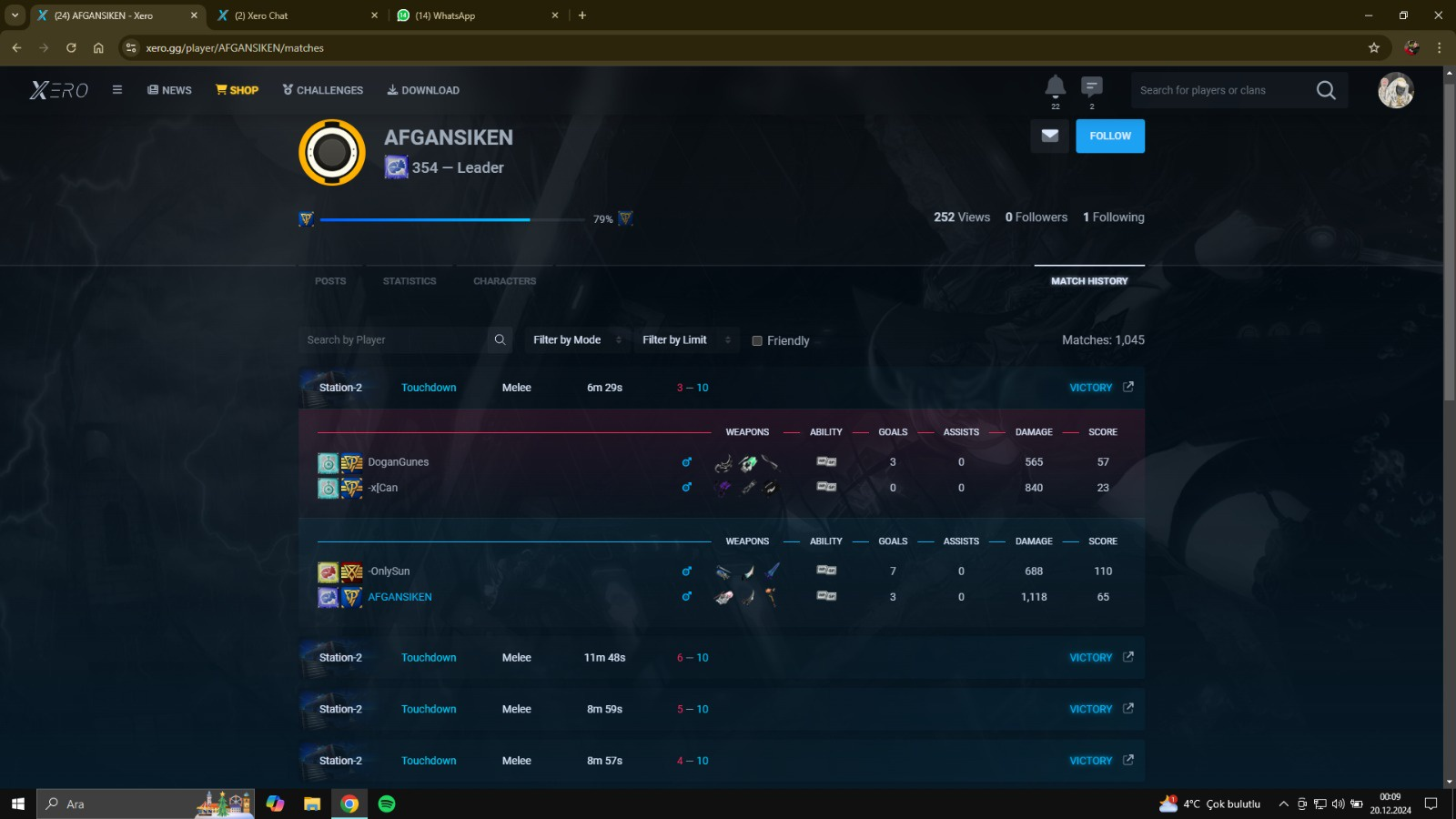Expand the Filter by Limit dropdown
The image size is (1456, 819).
[x=686, y=339]
